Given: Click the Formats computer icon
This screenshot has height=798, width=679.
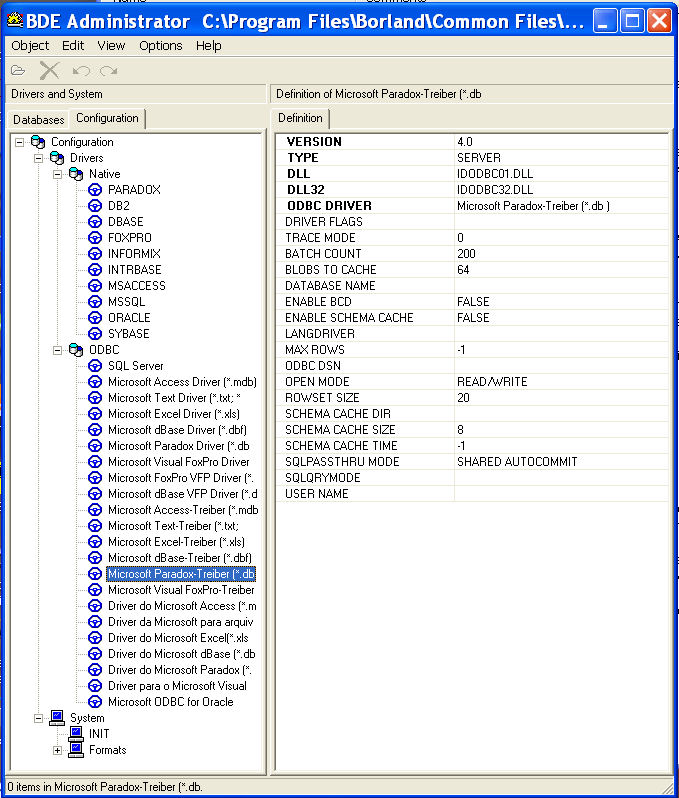Looking at the screenshot, I should coord(76,750).
